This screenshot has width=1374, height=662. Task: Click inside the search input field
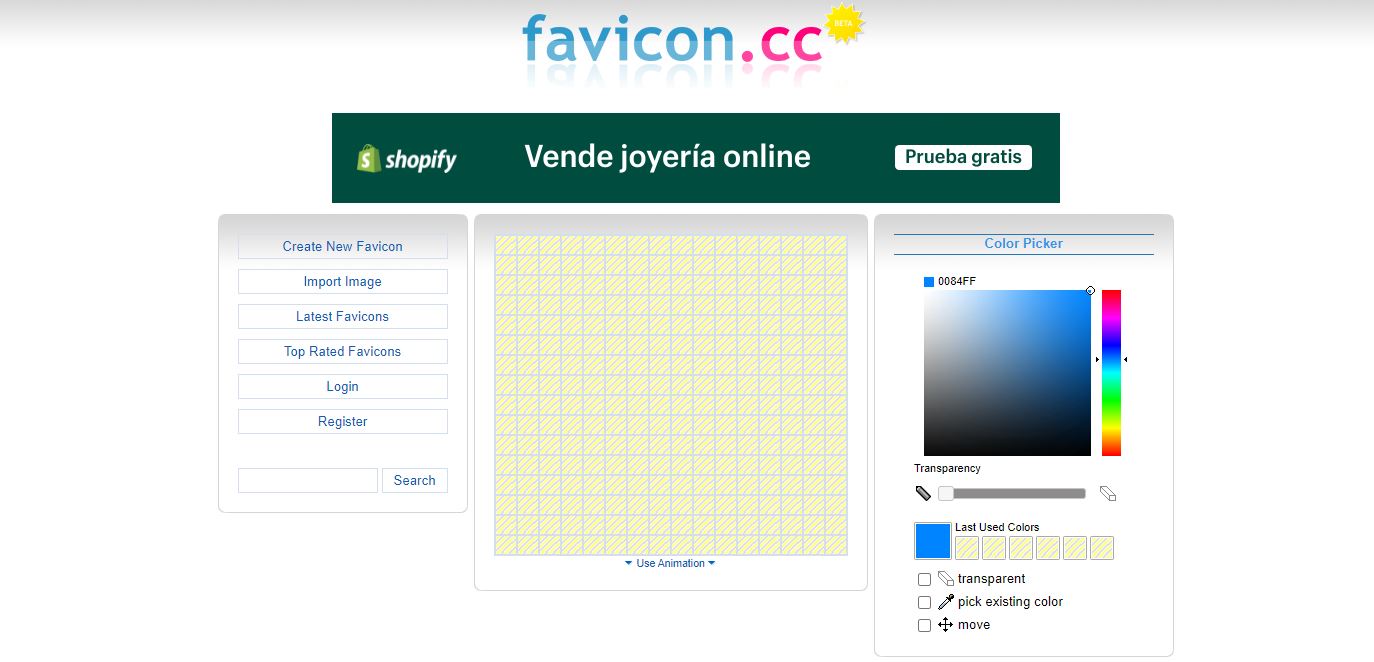[x=307, y=480]
